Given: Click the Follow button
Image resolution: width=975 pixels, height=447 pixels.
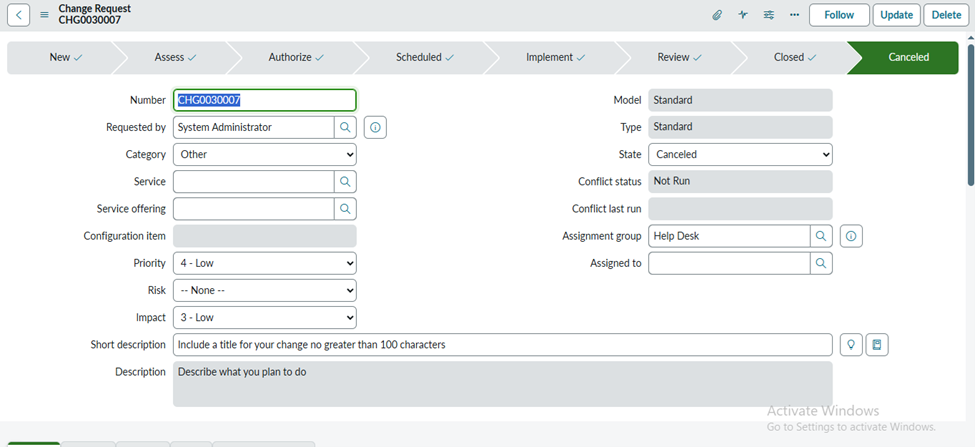Looking at the screenshot, I should [x=838, y=15].
